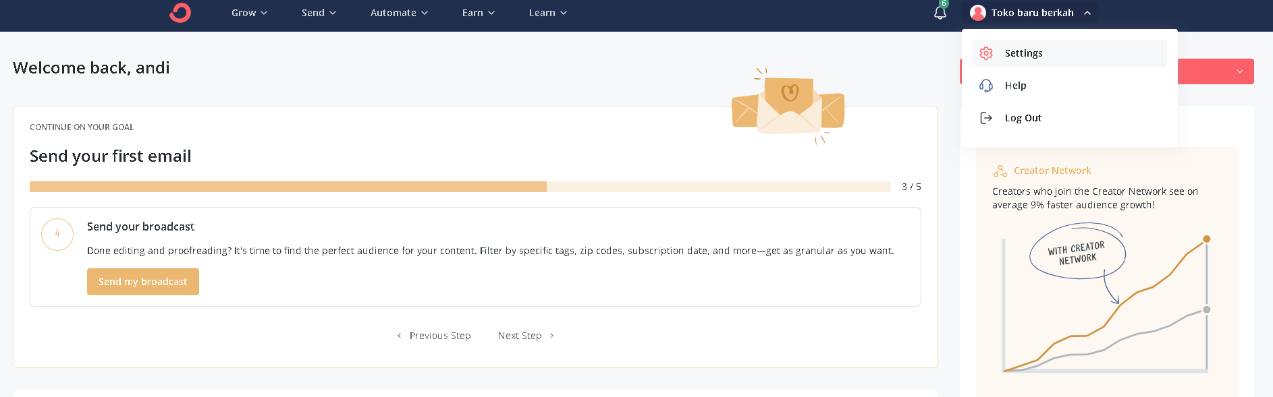Screen dimensions: 1273x397
Task: Click the Send your first email progress bar
Action: coord(460,186)
